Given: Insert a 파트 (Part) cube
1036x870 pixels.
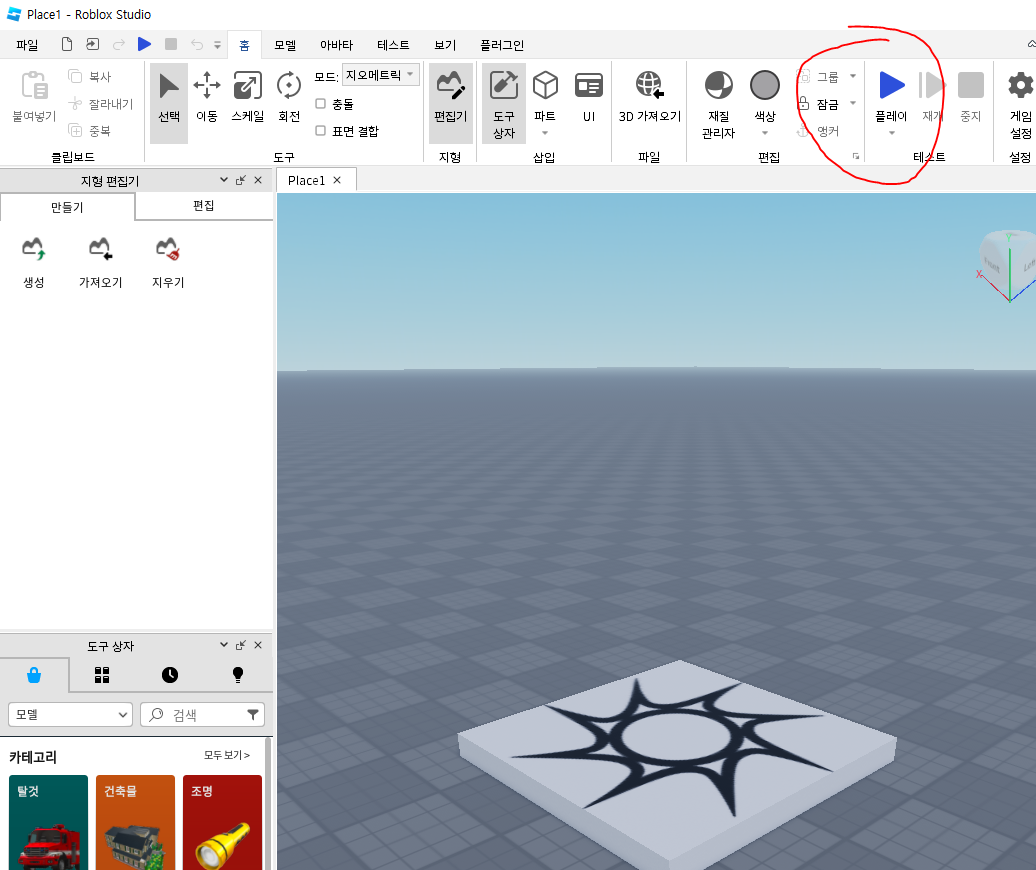Looking at the screenshot, I should (x=545, y=96).
